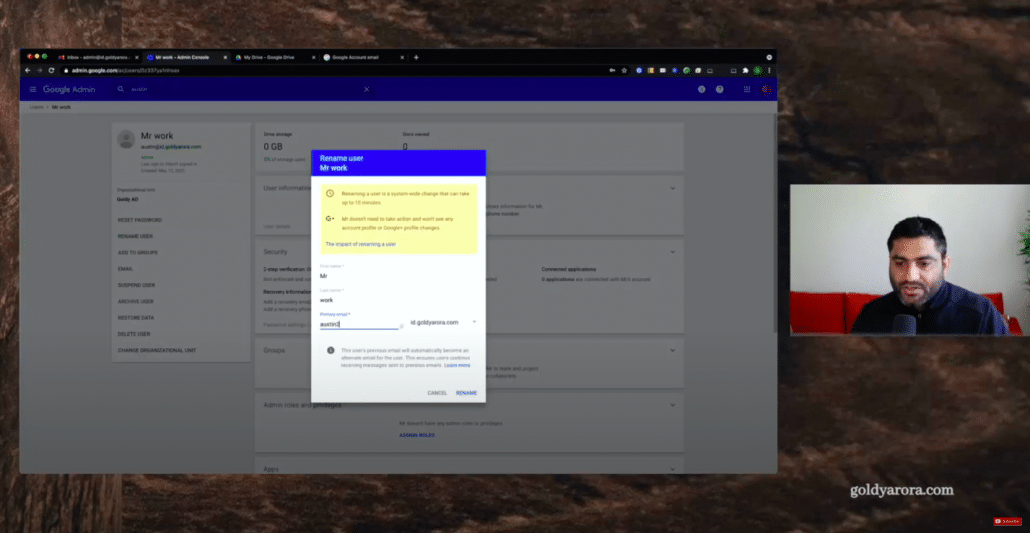Click the browser address bar URL
The height and width of the screenshot is (533, 1030).
pyautogui.click(x=125, y=70)
